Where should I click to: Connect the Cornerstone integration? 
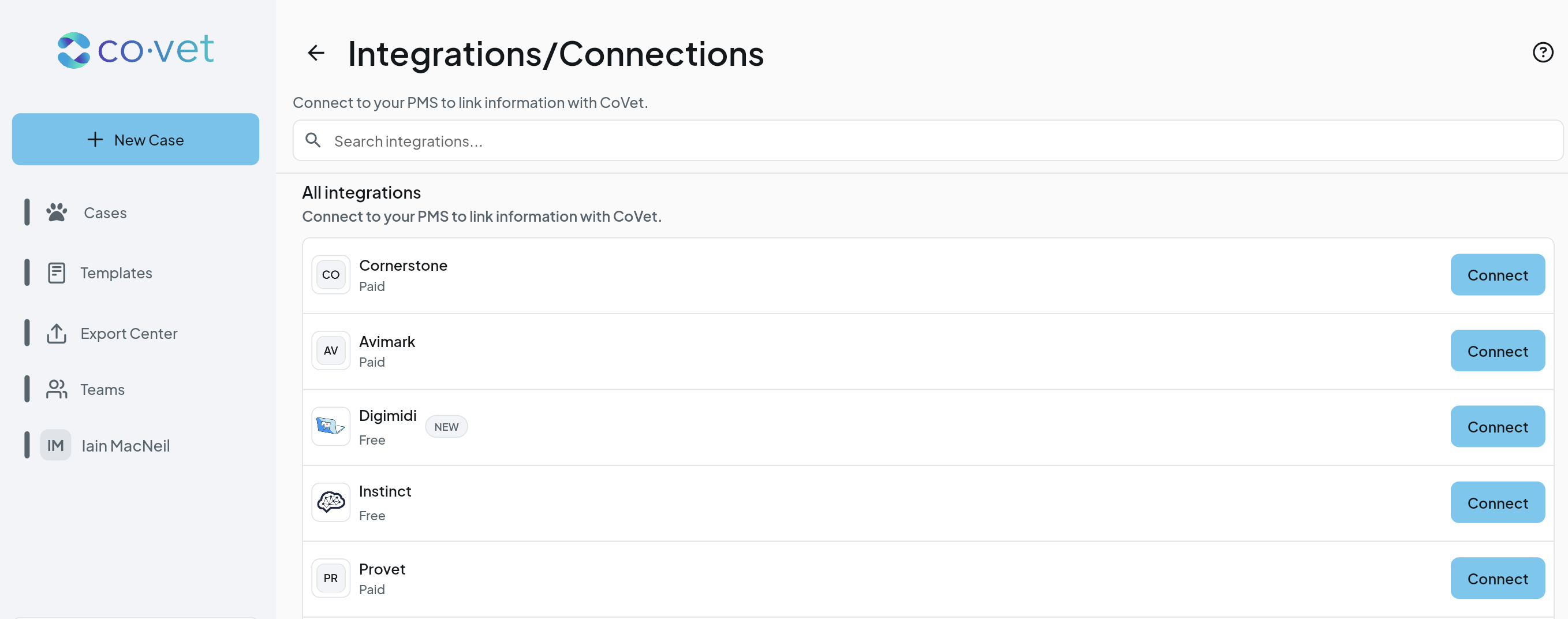(1498, 274)
